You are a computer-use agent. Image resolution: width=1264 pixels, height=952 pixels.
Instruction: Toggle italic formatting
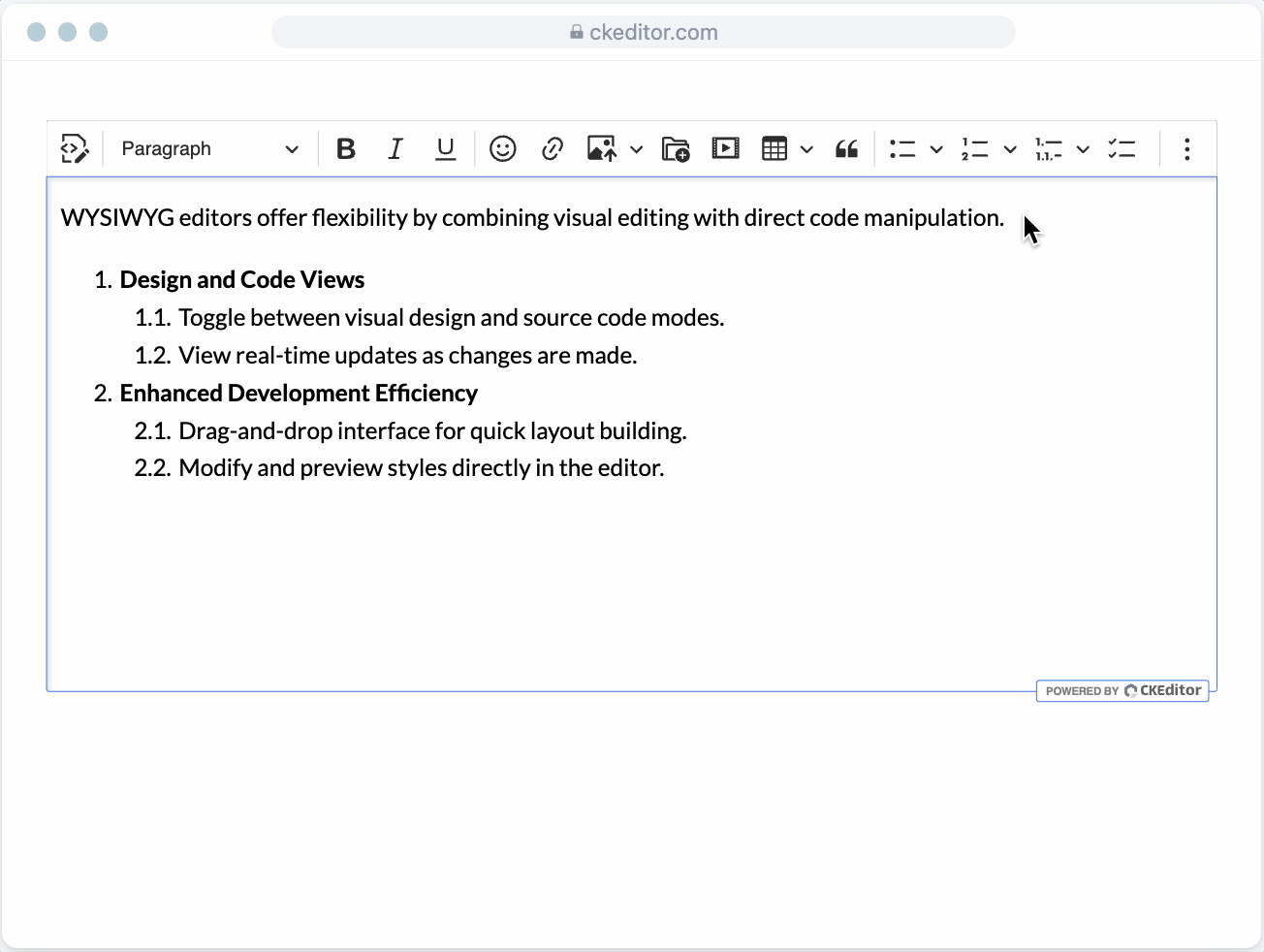click(395, 149)
